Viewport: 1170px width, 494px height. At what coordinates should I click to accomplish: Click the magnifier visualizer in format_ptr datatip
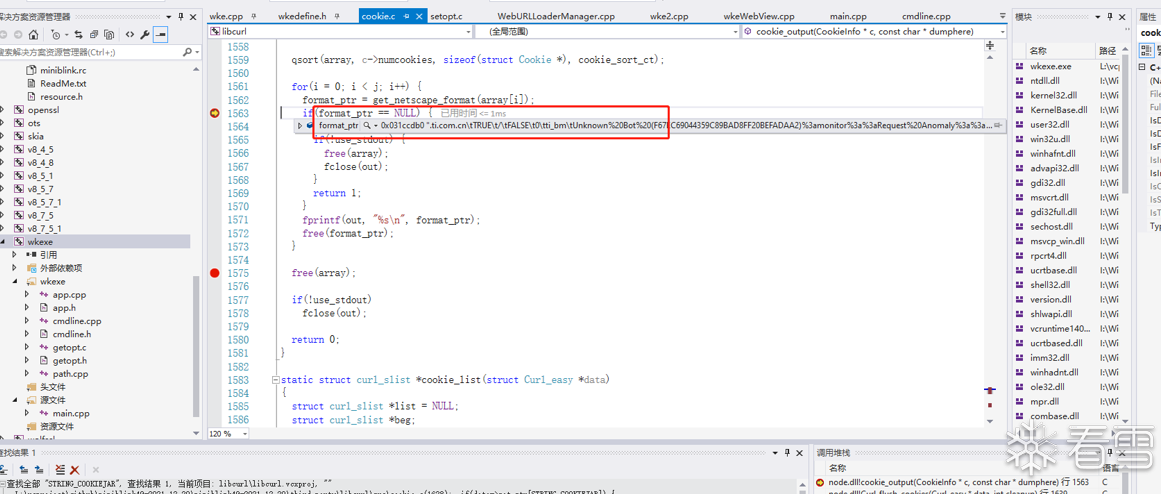367,126
